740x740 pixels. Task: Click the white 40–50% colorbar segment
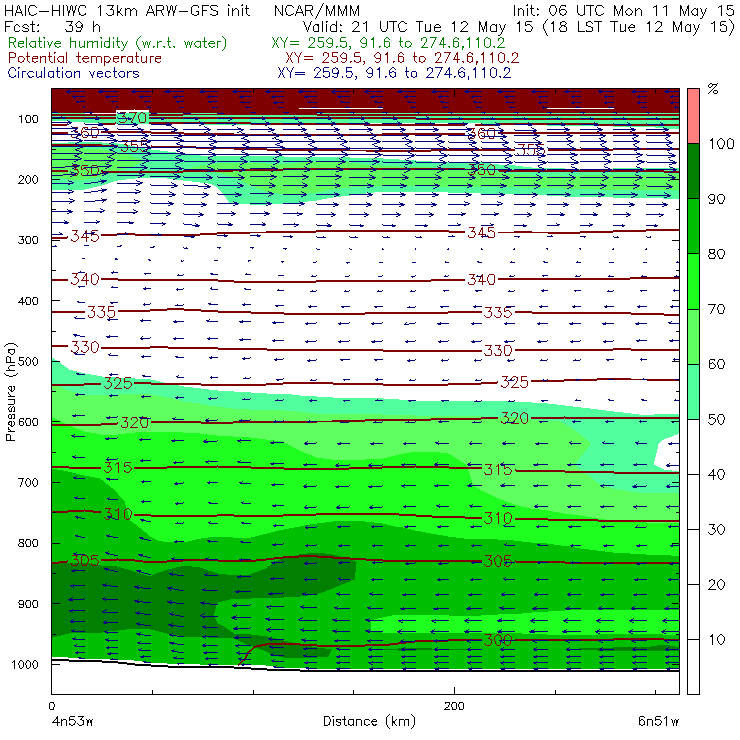pyautogui.click(x=693, y=446)
